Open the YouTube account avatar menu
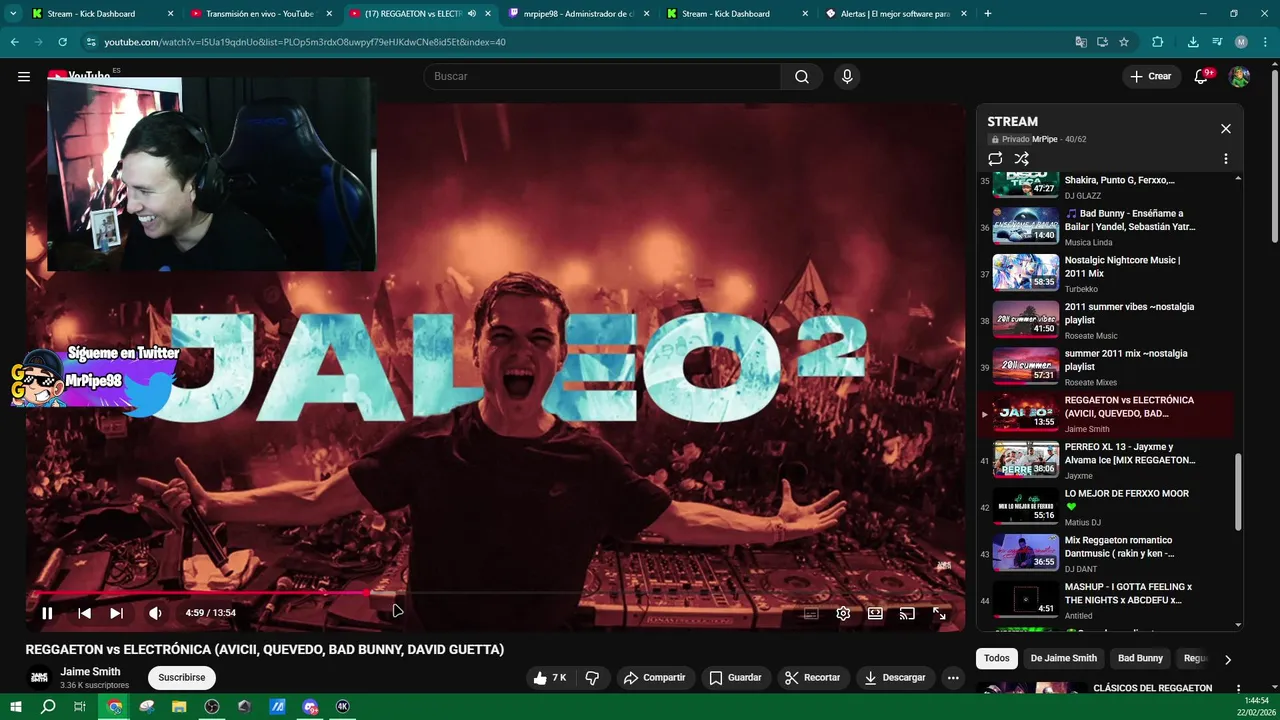1280x720 pixels. point(1239,76)
